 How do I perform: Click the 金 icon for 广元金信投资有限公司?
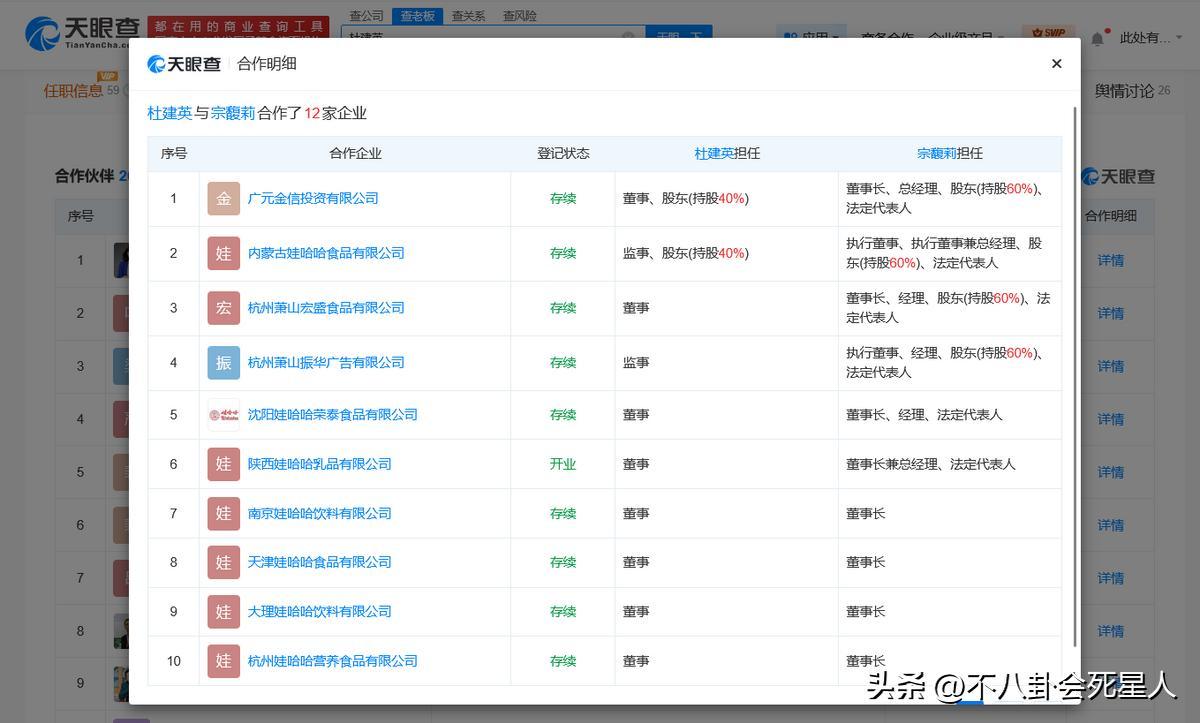click(224, 199)
